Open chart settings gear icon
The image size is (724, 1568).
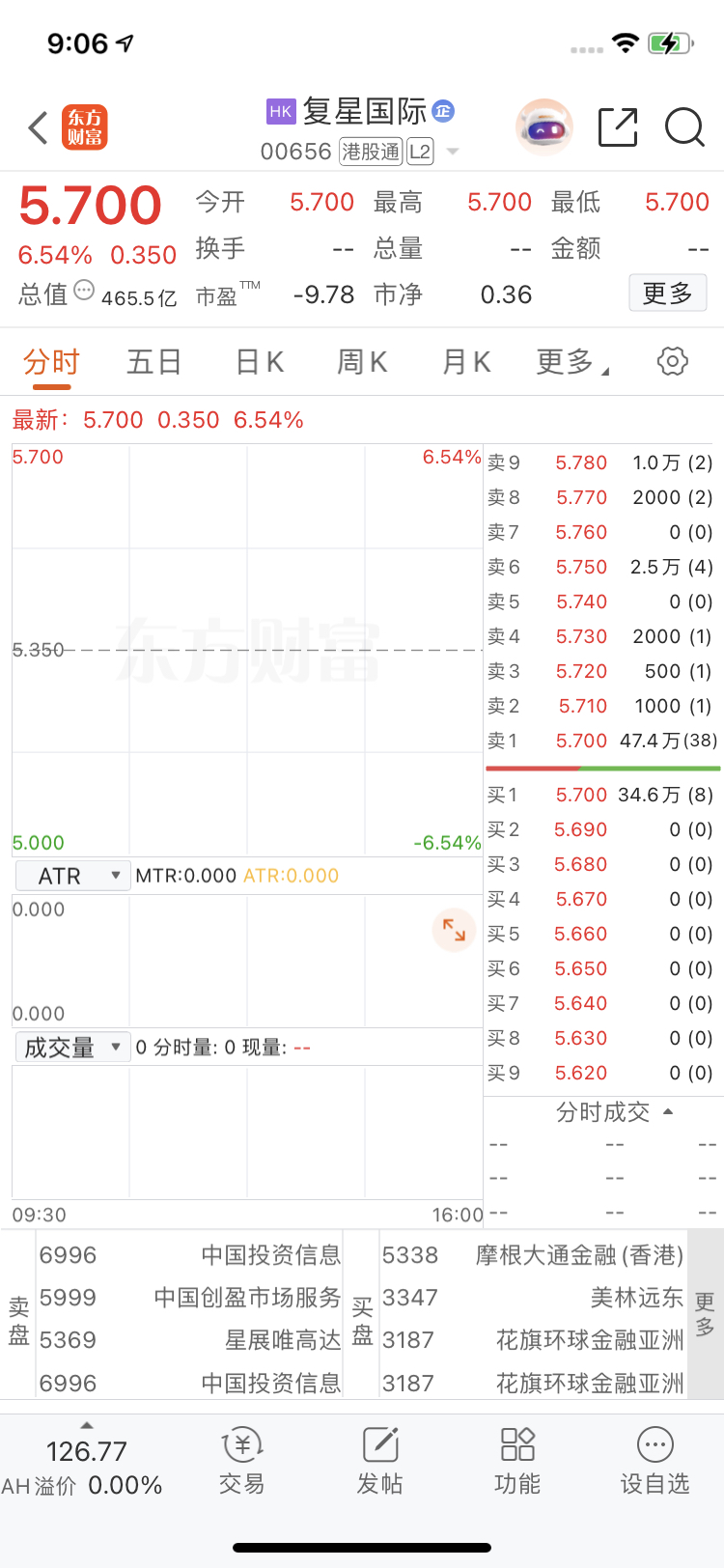click(673, 361)
